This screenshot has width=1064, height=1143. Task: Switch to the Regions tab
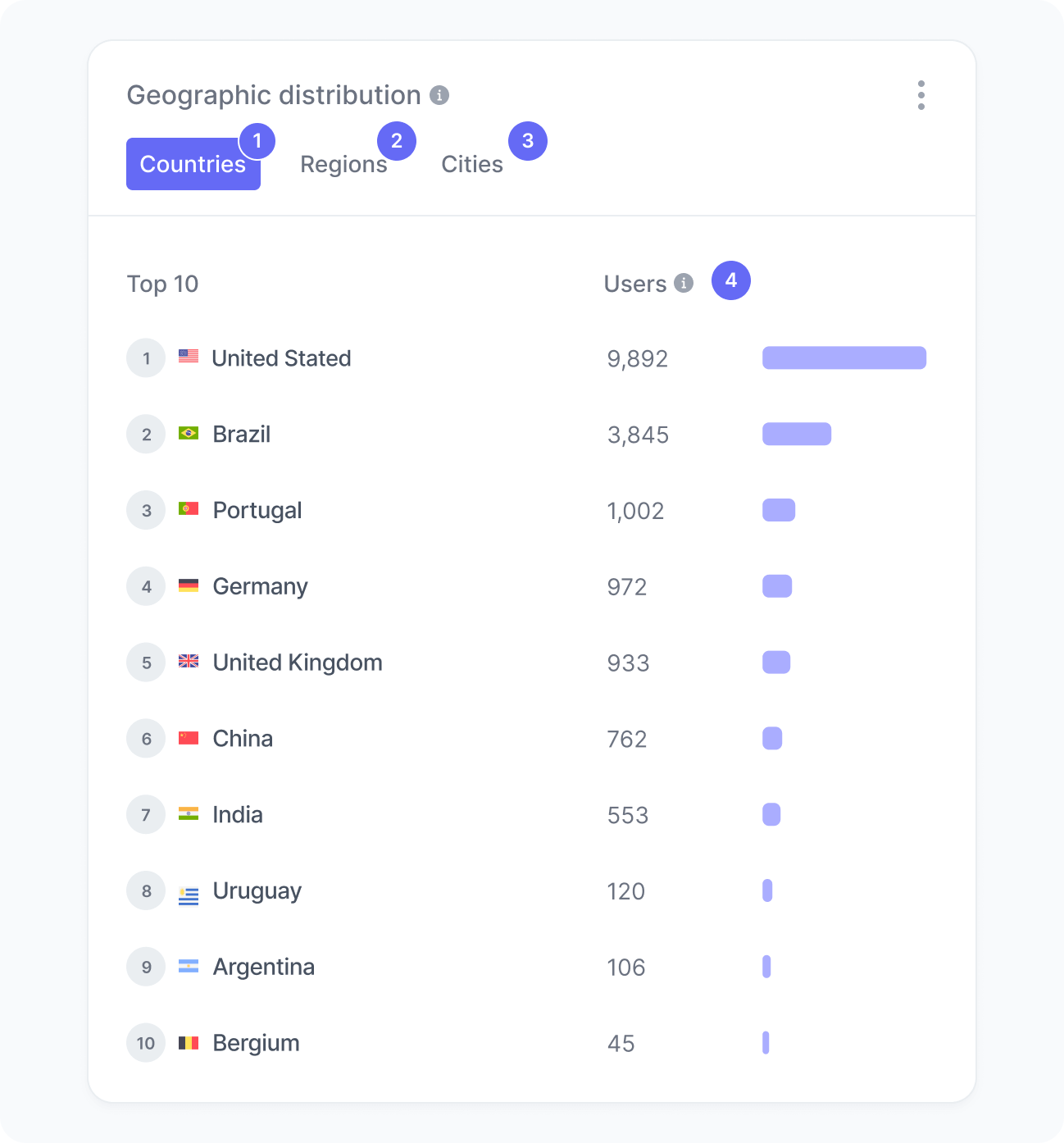tap(344, 164)
